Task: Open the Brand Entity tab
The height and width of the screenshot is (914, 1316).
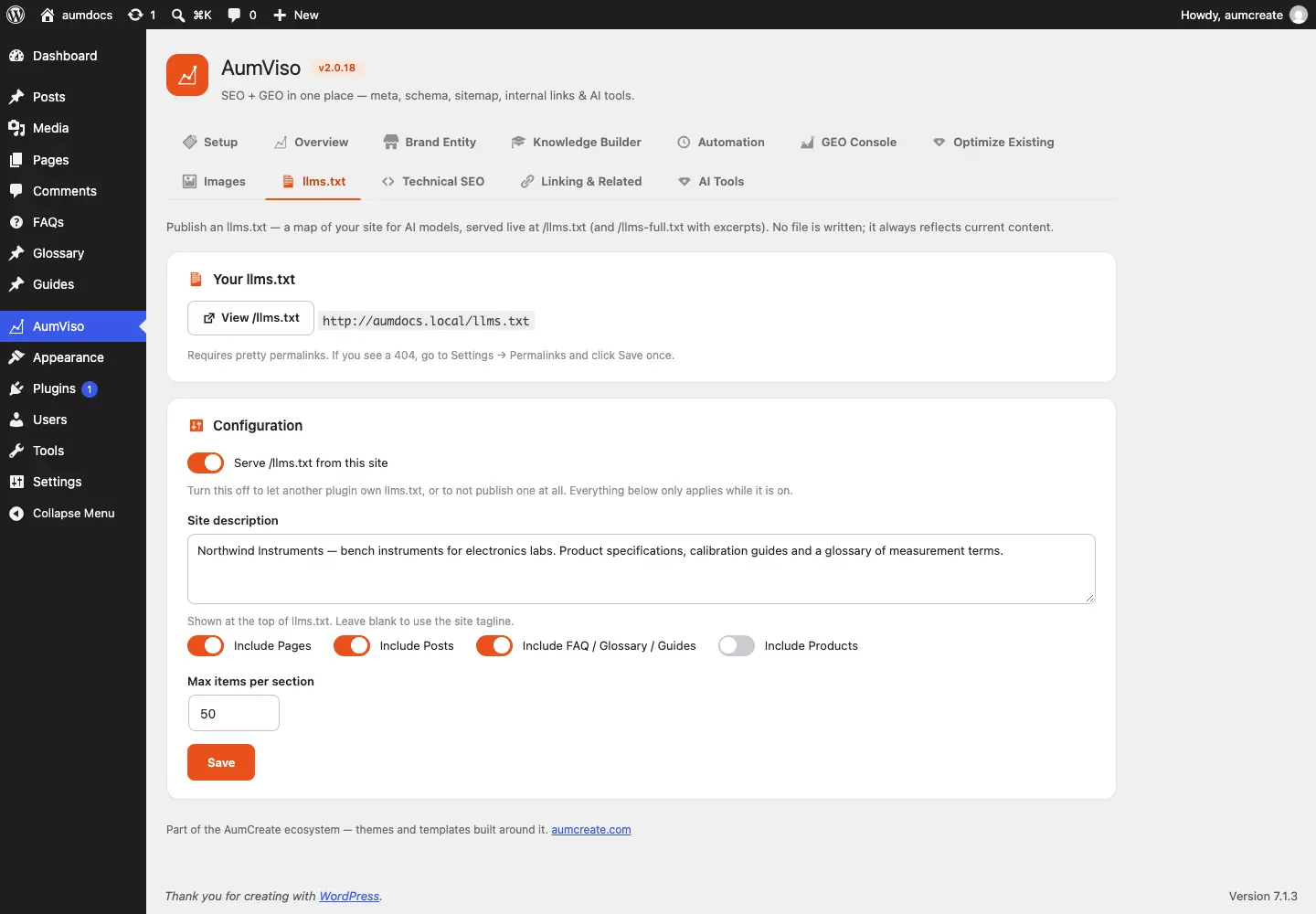Action: (x=430, y=142)
